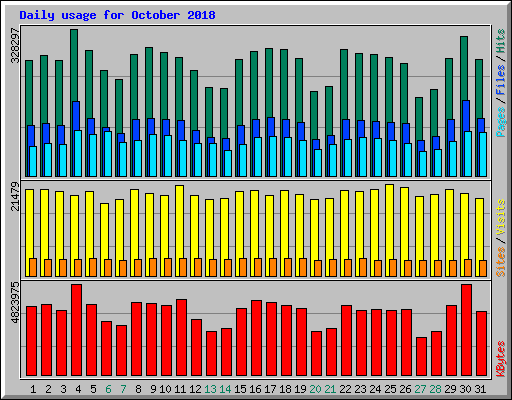The image size is (512, 400).
Task: Click day label 30 on the x-axis
Action: [x=465, y=389]
